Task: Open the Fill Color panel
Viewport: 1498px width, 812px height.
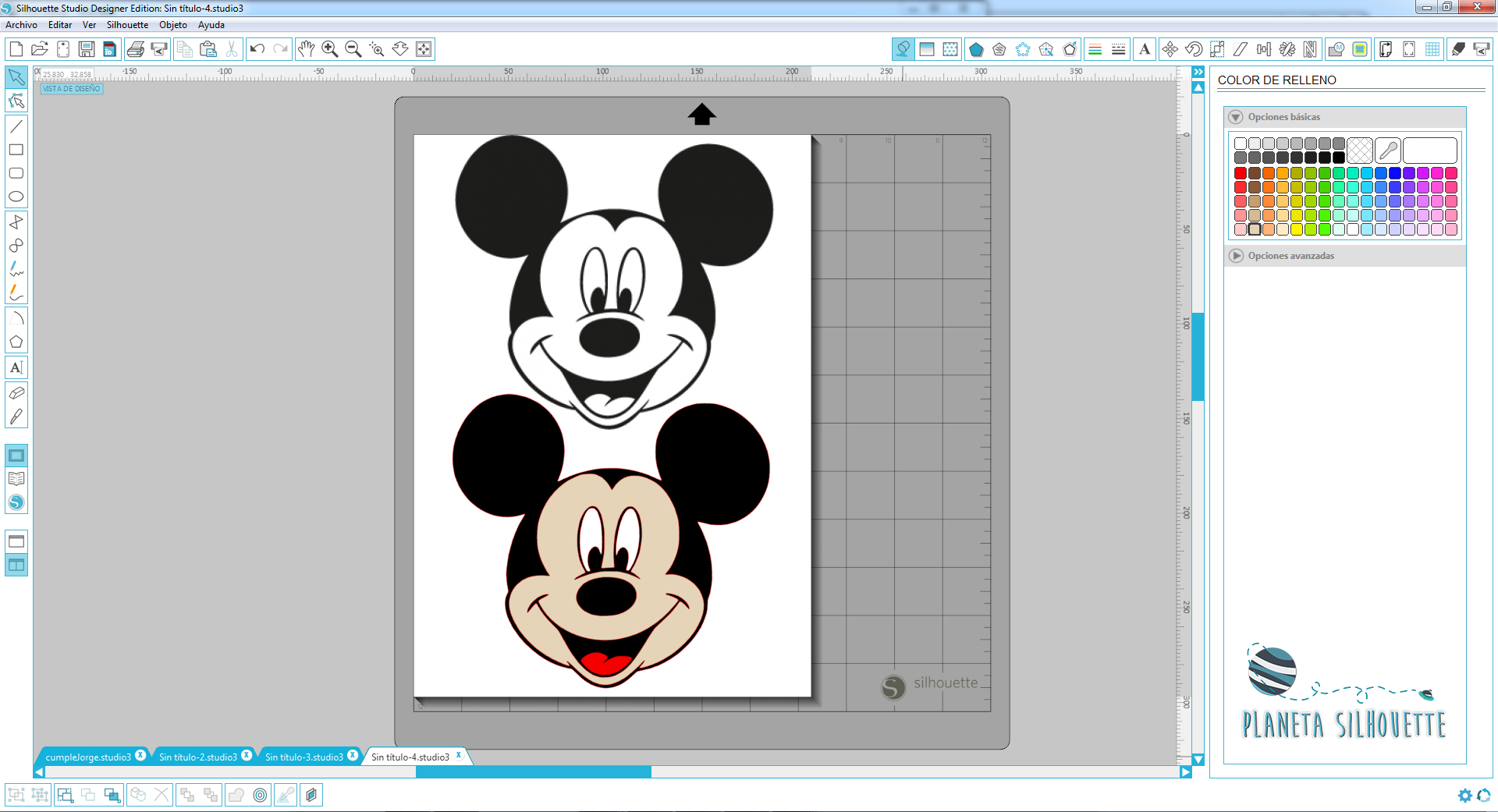Action: click(x=903, y=49)
